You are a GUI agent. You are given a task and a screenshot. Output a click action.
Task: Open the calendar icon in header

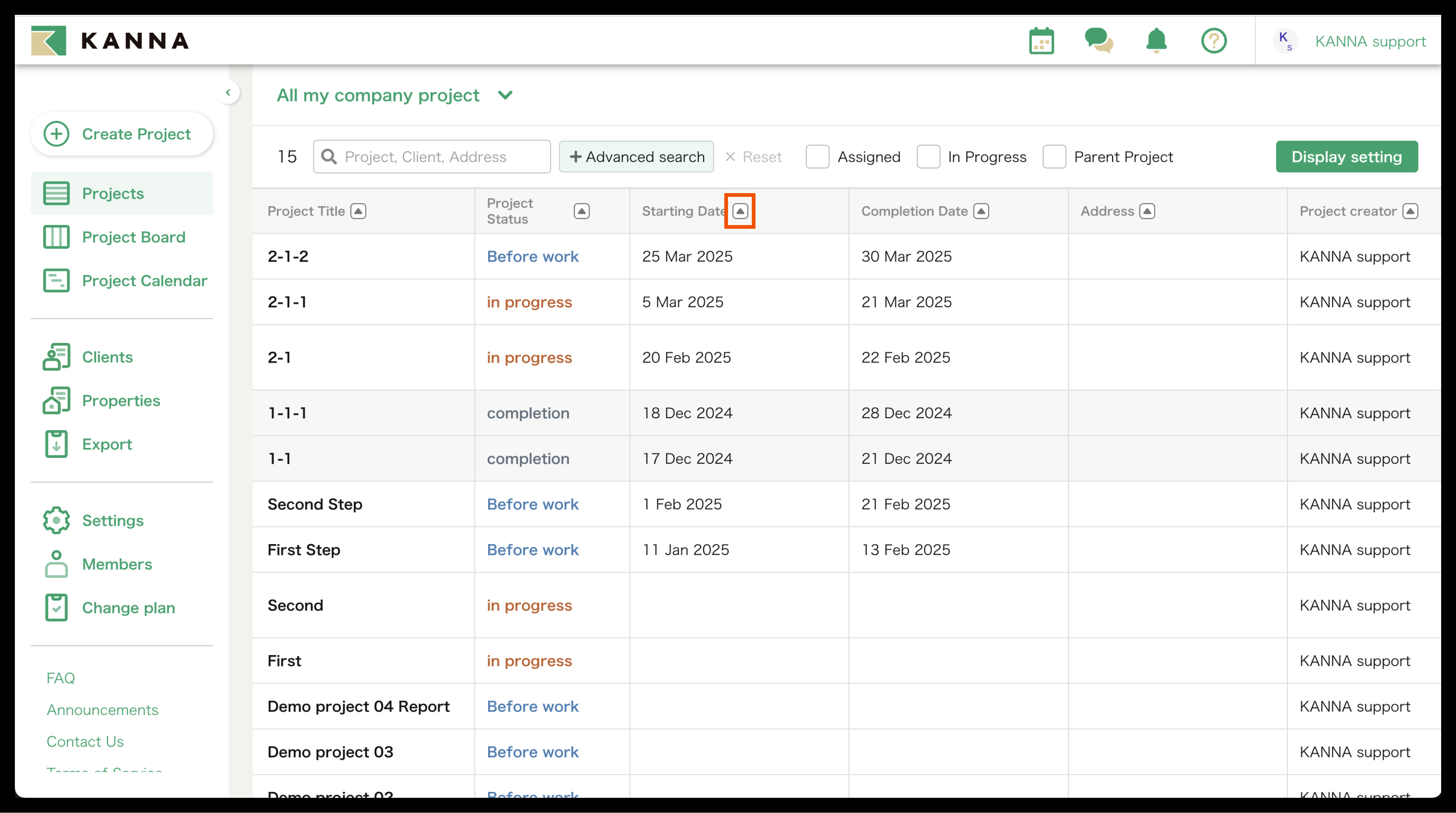click(1041, 41)
